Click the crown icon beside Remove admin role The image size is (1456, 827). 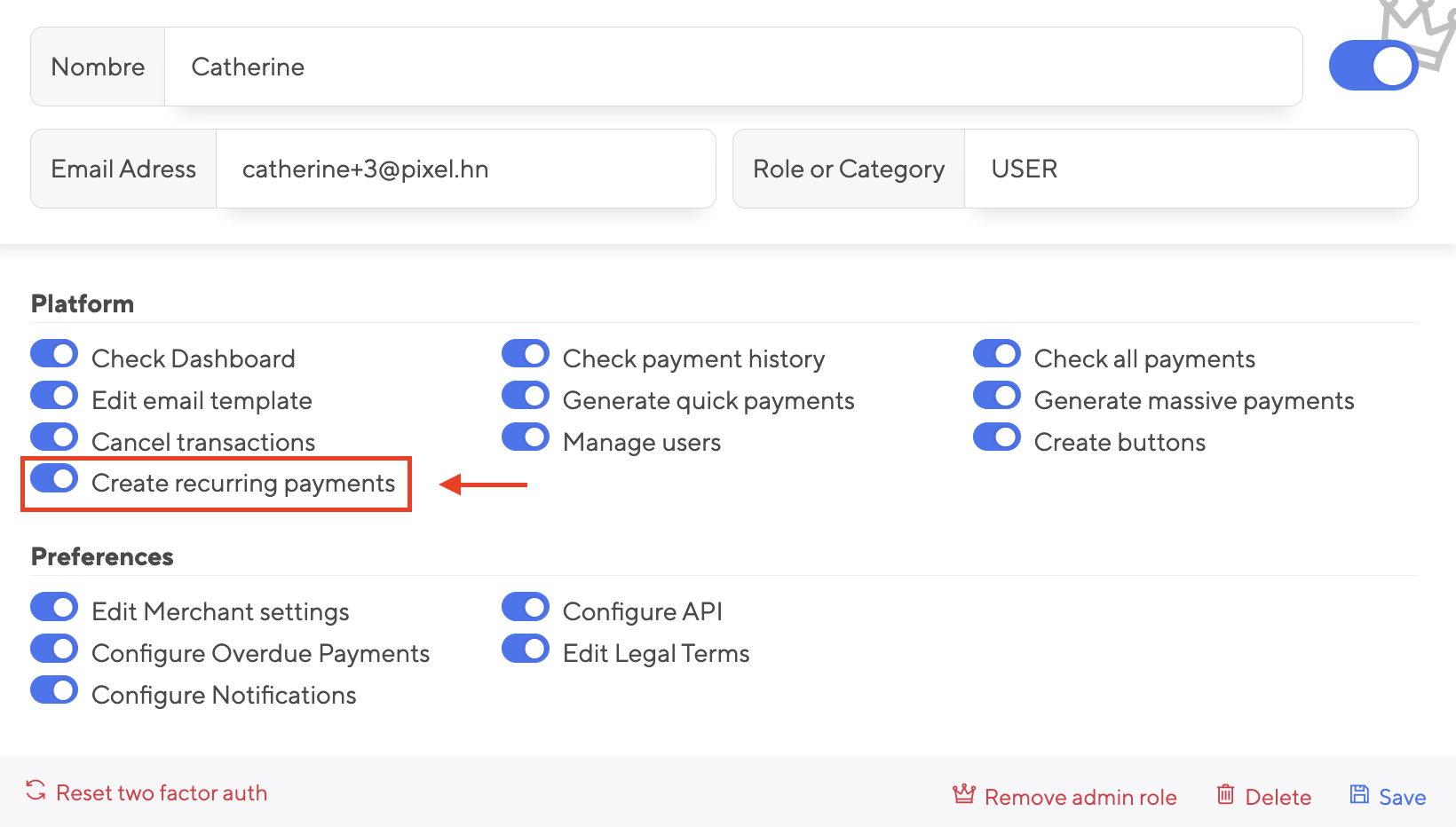click(x=962, y=795)
